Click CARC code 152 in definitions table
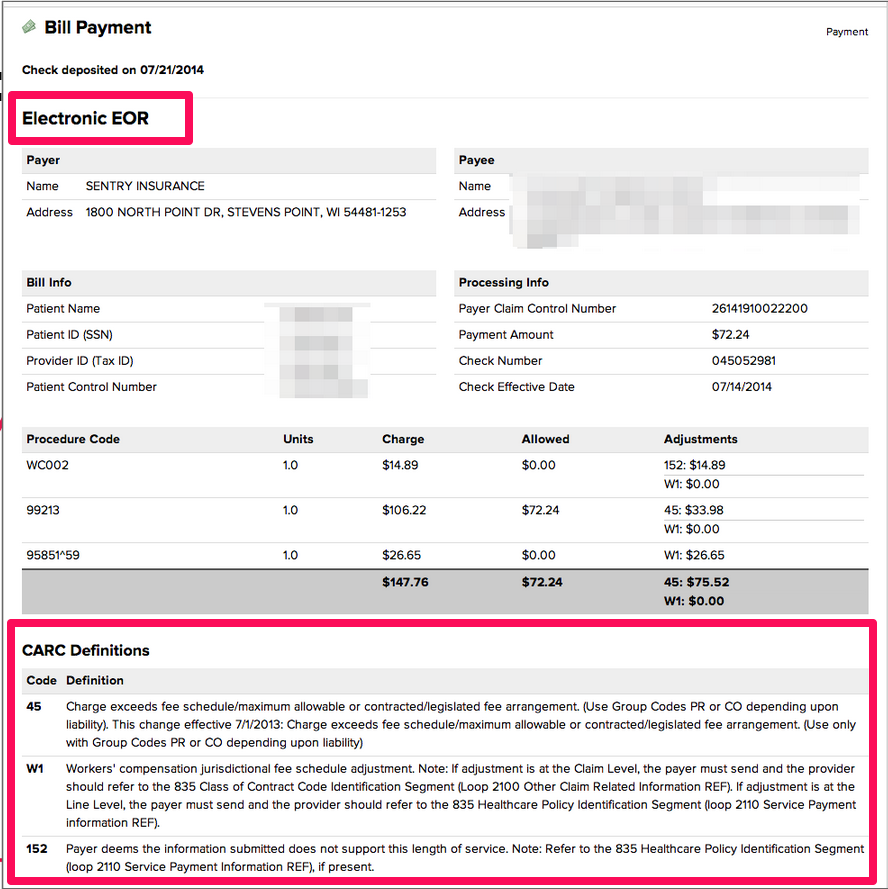The image size is (888, 889). (37, 849)
